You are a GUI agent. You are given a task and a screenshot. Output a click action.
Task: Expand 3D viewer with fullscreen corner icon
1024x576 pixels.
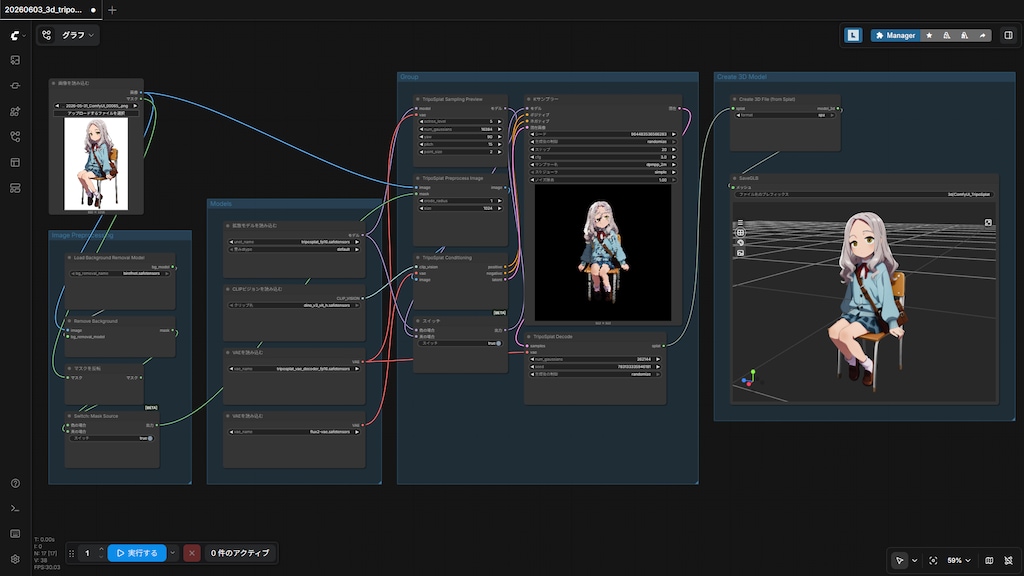[988, 223]
